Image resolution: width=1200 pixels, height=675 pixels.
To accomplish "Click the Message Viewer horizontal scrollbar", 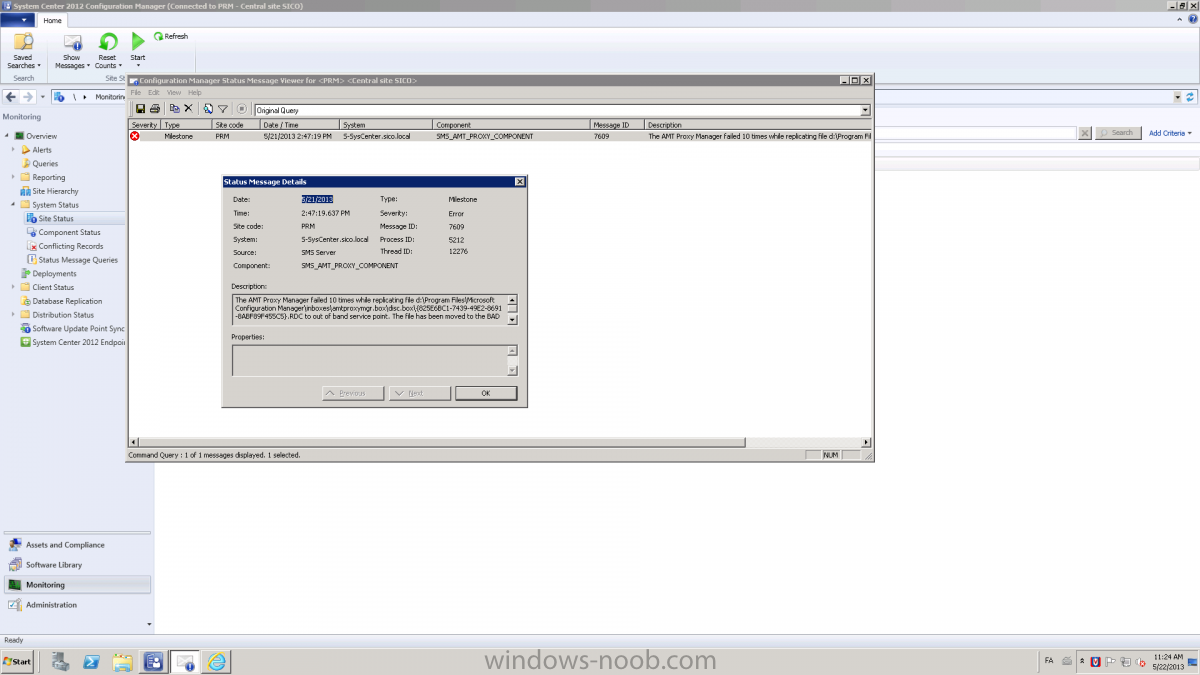I will (x=440, y=442).
